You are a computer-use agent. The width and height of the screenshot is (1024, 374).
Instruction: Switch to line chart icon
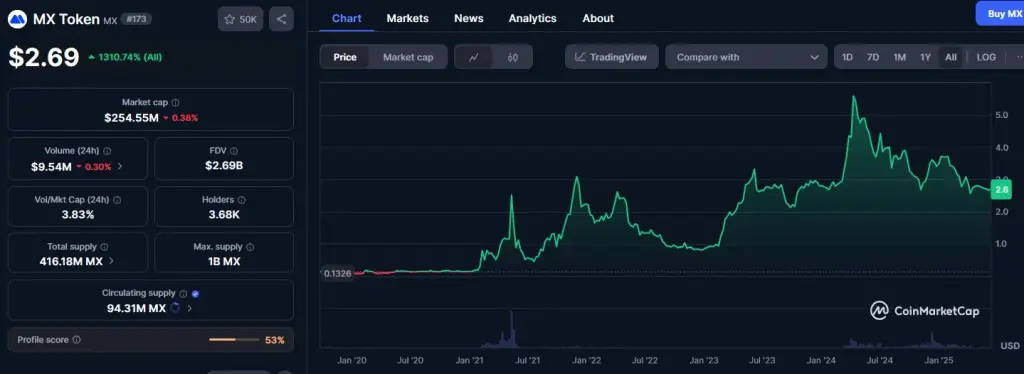click(474, 57)
